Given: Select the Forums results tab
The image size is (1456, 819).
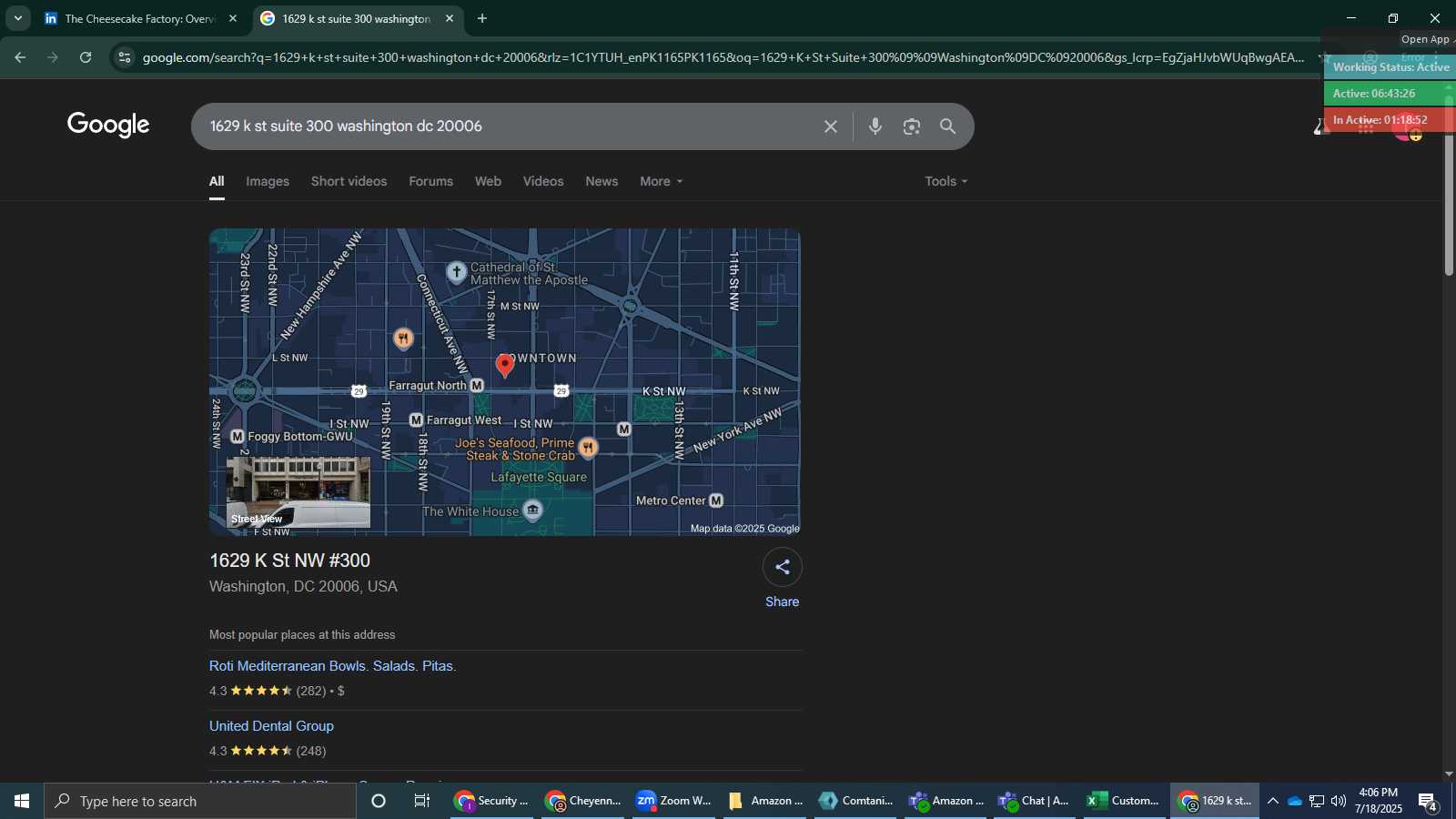Looking at the screenshot, I should (x=430, y=181).
